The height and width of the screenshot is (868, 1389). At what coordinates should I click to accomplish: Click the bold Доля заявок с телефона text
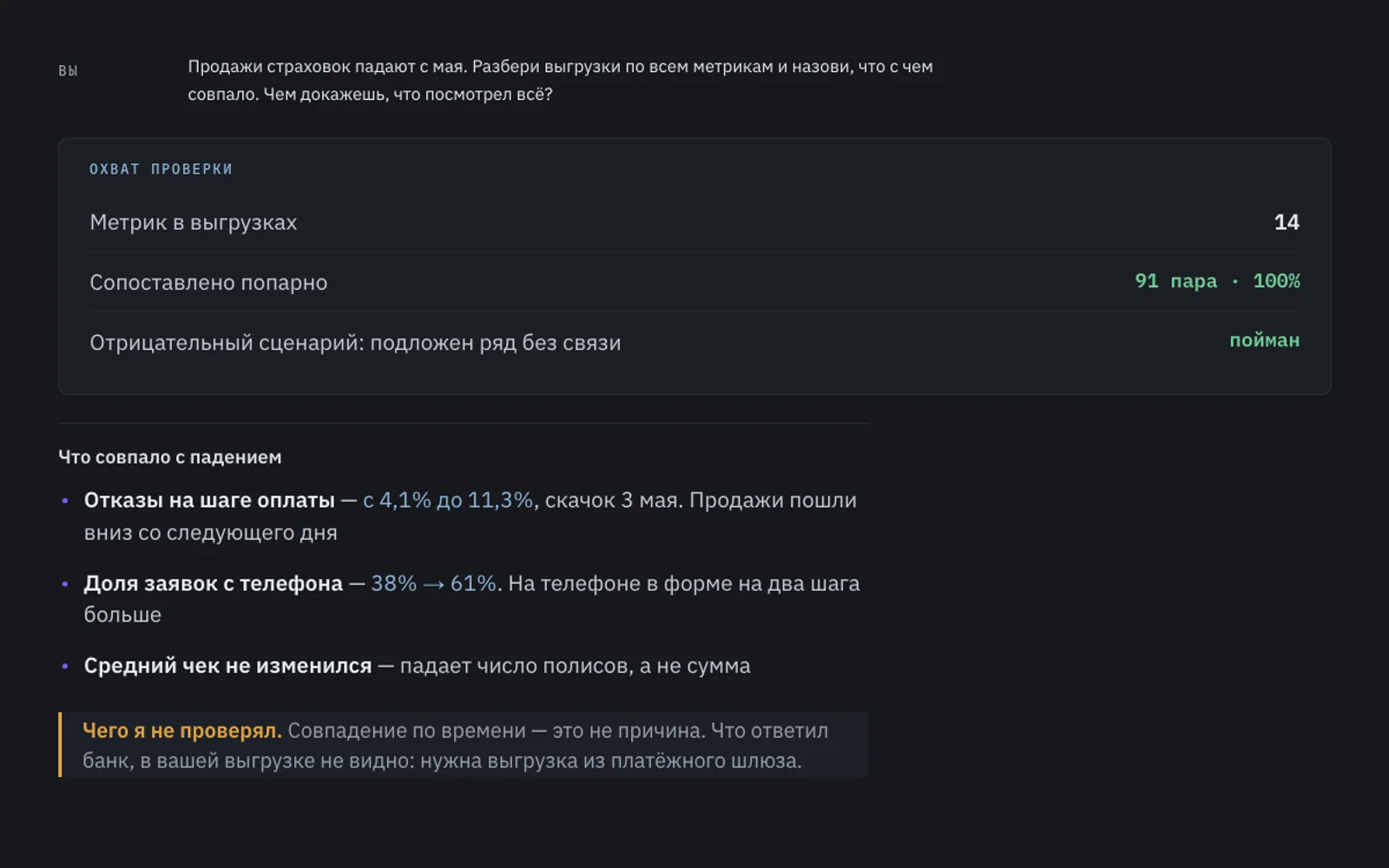point(214,583)
